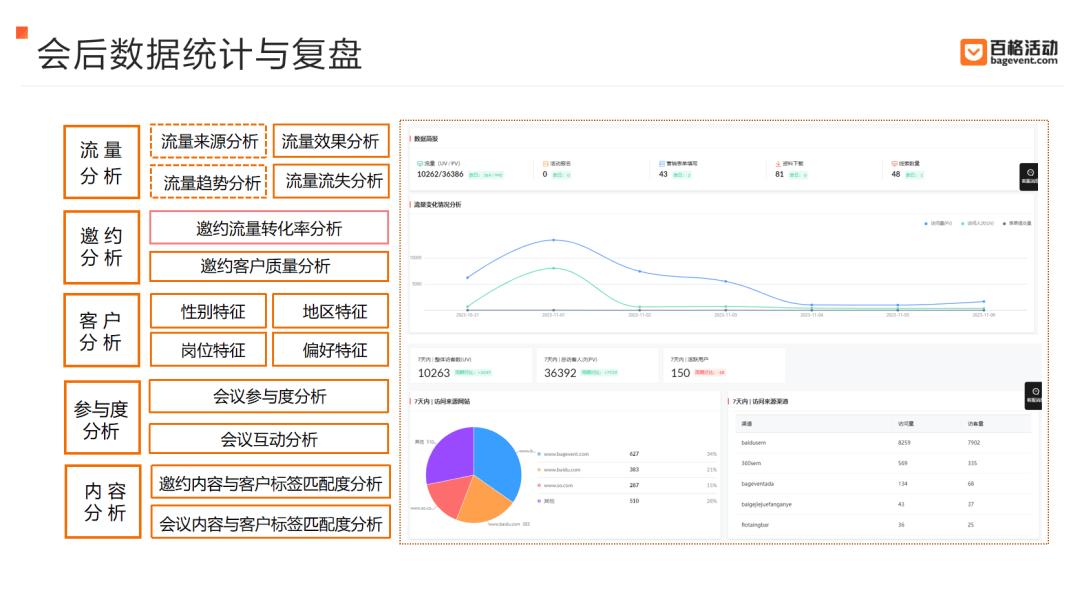Image resolution: width=1080 pixels, height=606 pixels.
Task: Select the 邀约流量转化率分析 box
Action: tap(269, 228)
